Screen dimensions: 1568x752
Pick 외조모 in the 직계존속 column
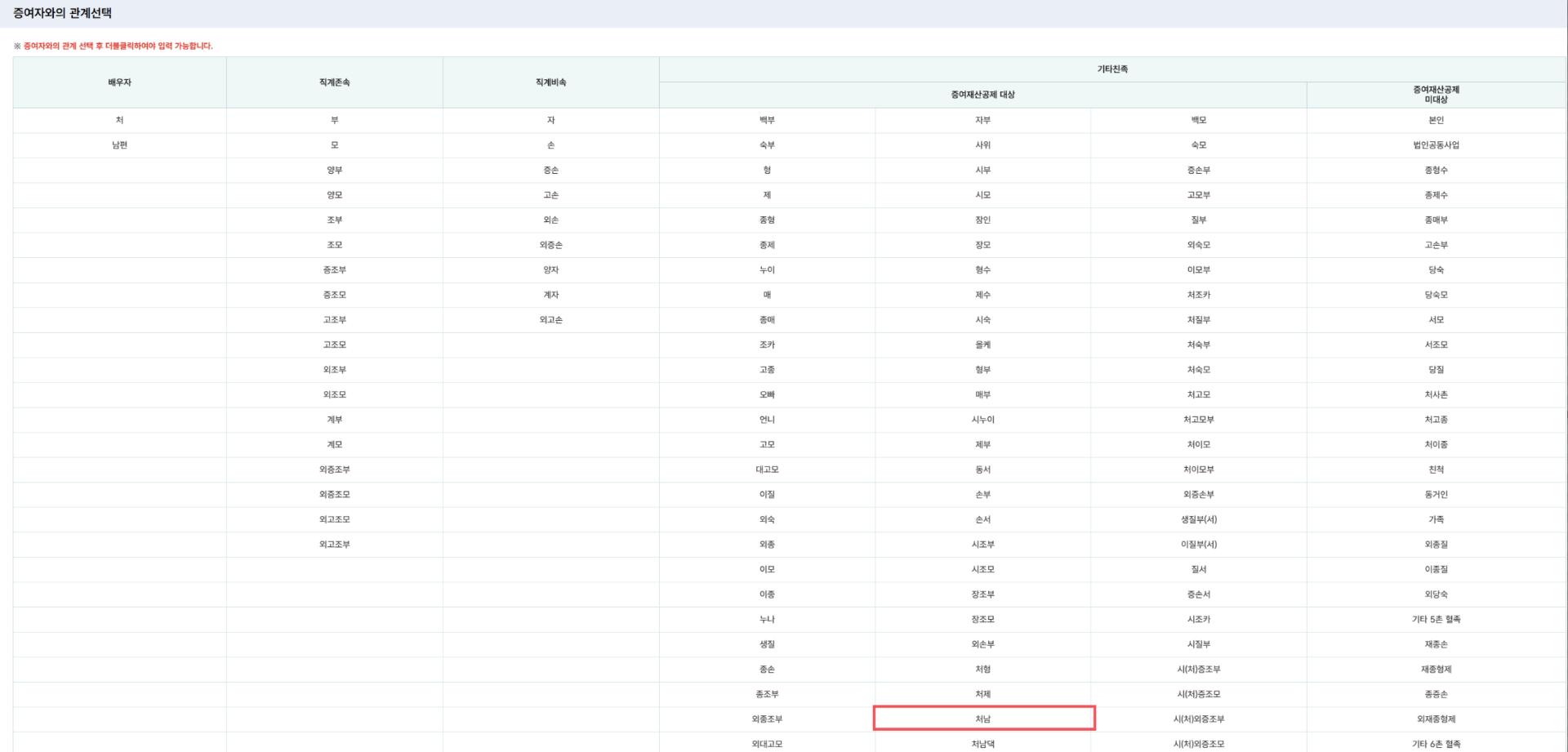[x=334, y=395]
